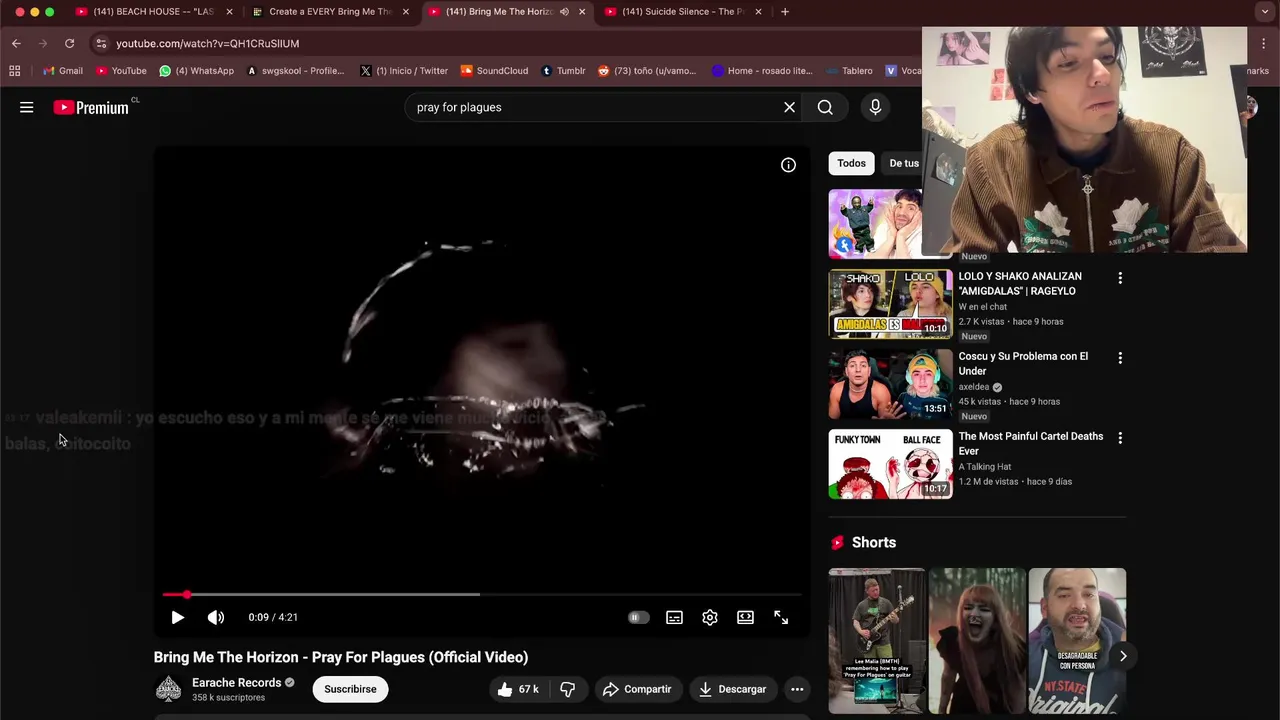Screen dimensions: 1280x720
Task: Open browser three-dot menu
Action: [1264, 43]
